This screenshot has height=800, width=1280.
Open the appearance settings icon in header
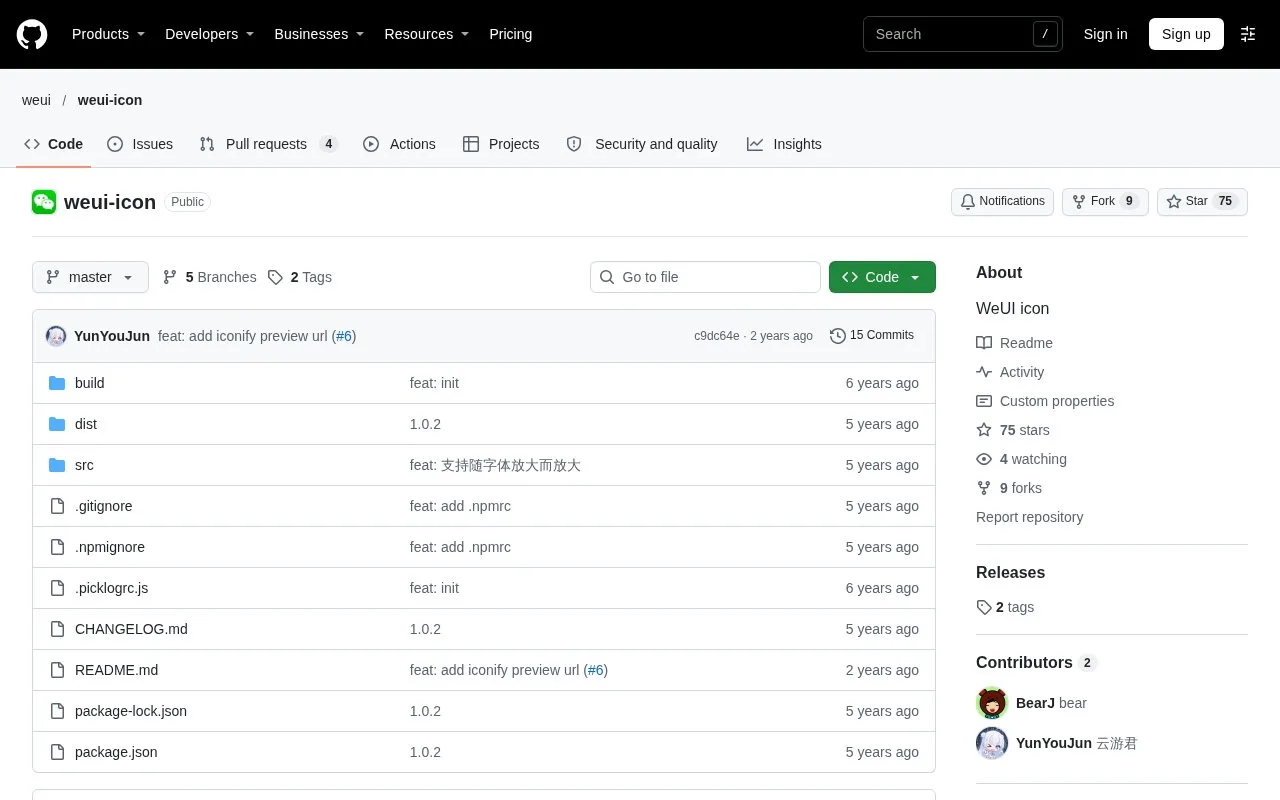[1248, 34]
